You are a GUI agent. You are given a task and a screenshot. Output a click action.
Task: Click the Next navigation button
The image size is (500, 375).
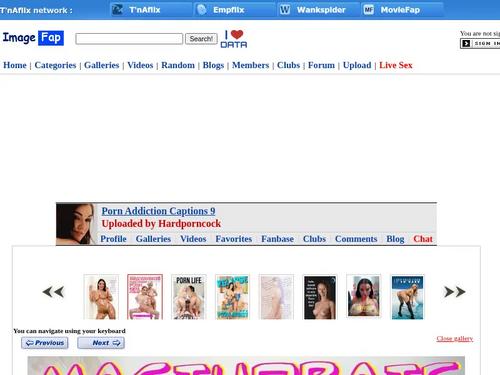pos(101,343)
